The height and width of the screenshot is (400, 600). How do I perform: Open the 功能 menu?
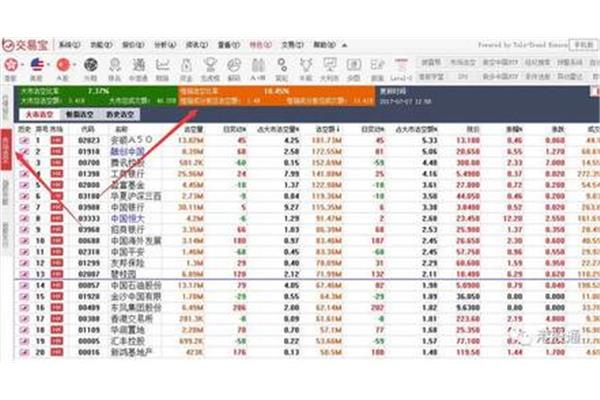(101, 45)
